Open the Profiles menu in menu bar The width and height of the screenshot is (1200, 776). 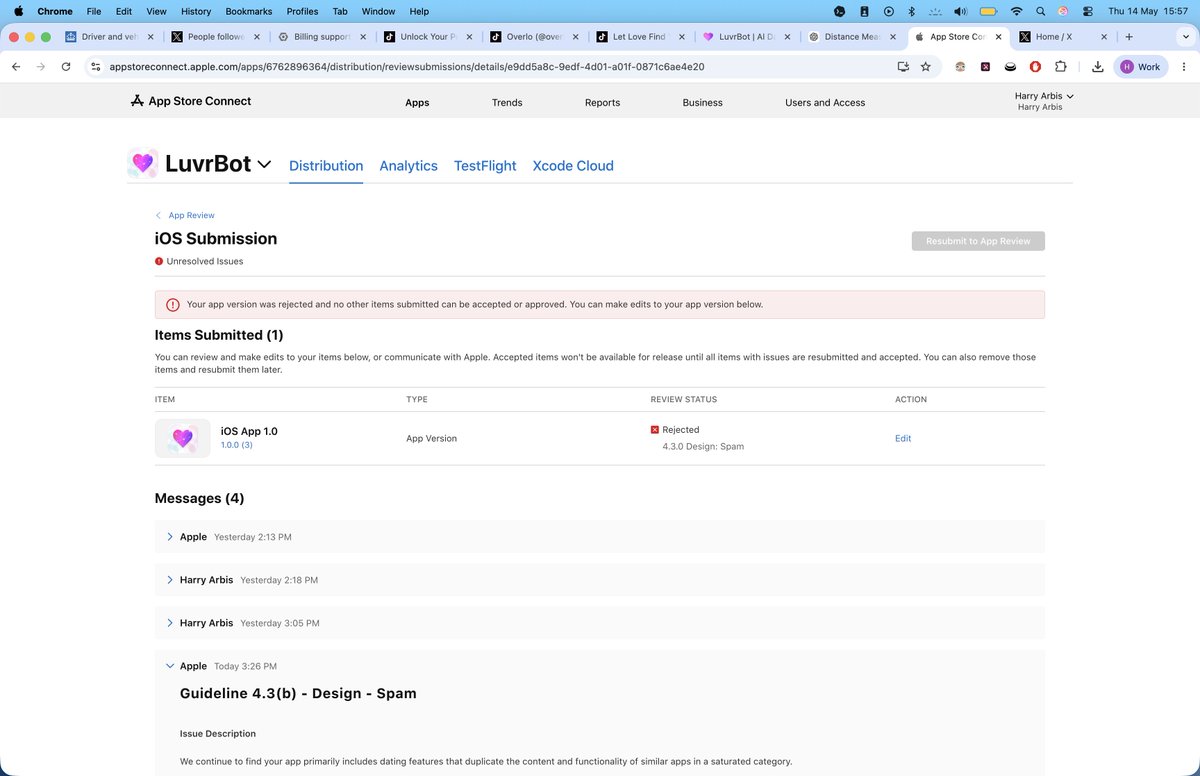click(x=302, y=11)
